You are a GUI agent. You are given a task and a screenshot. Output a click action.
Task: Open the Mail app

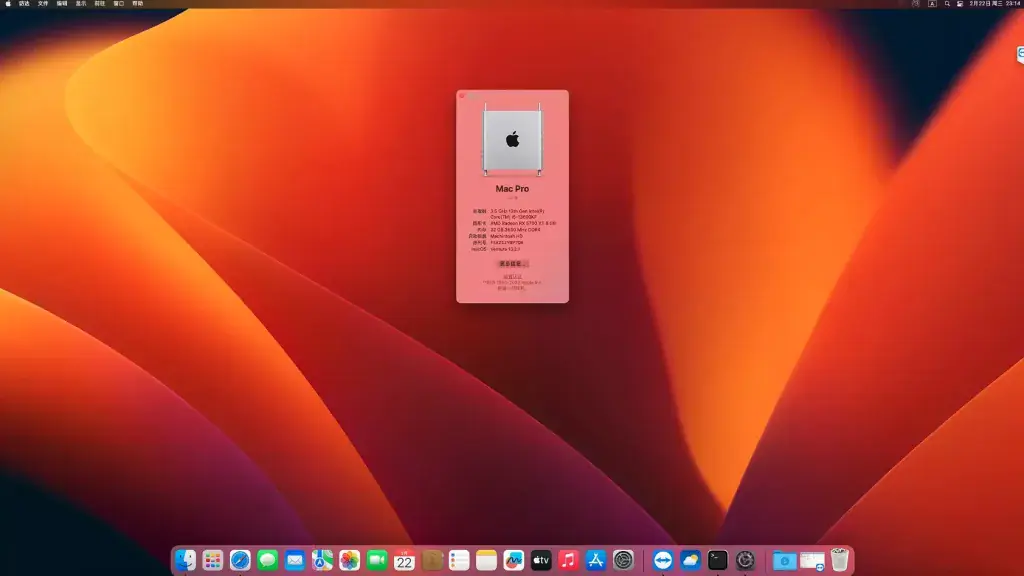click(x=295, y=560)
